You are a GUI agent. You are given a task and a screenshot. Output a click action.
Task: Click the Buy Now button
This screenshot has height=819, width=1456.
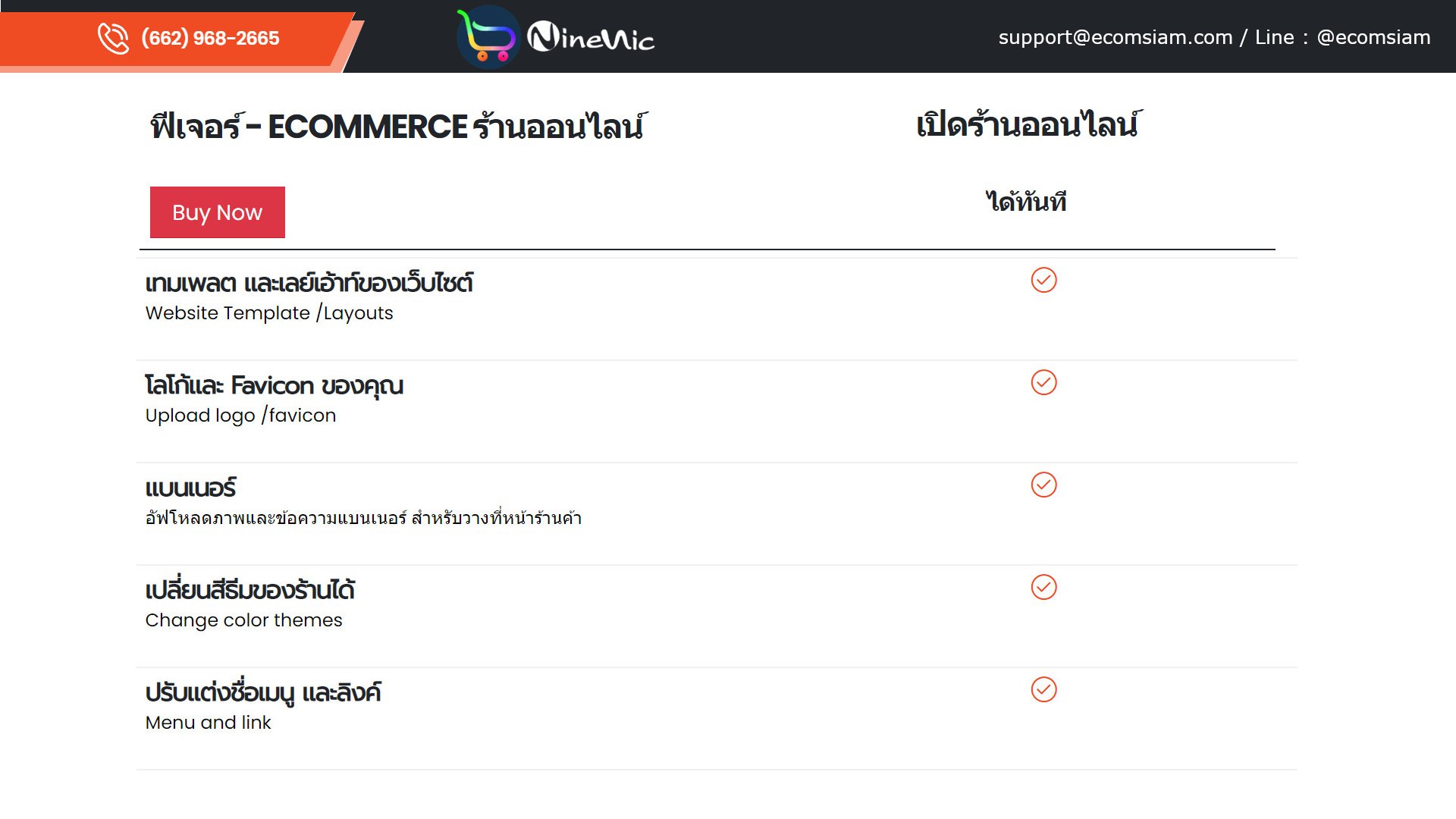coord(217,212)
